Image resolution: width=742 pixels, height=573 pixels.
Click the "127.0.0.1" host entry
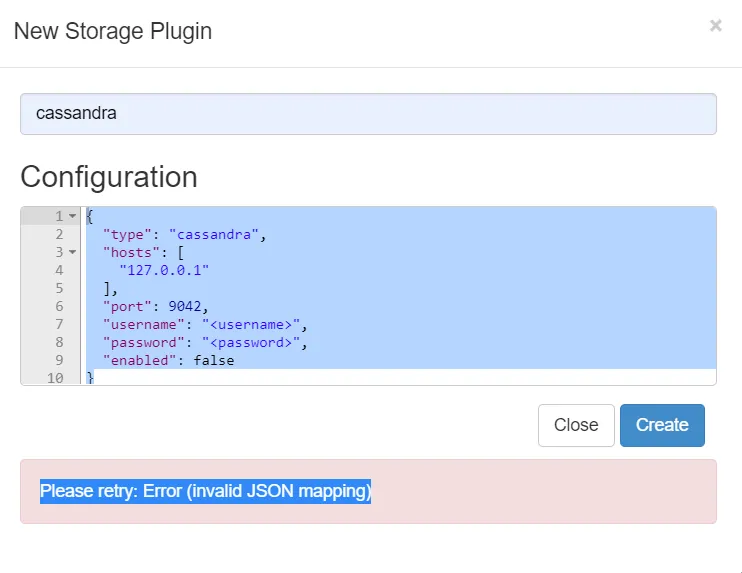164,270
